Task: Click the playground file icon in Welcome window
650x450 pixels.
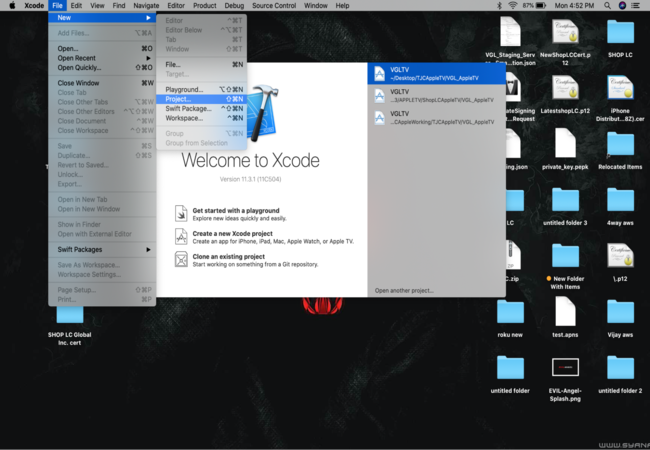Action: click(181, 214)
